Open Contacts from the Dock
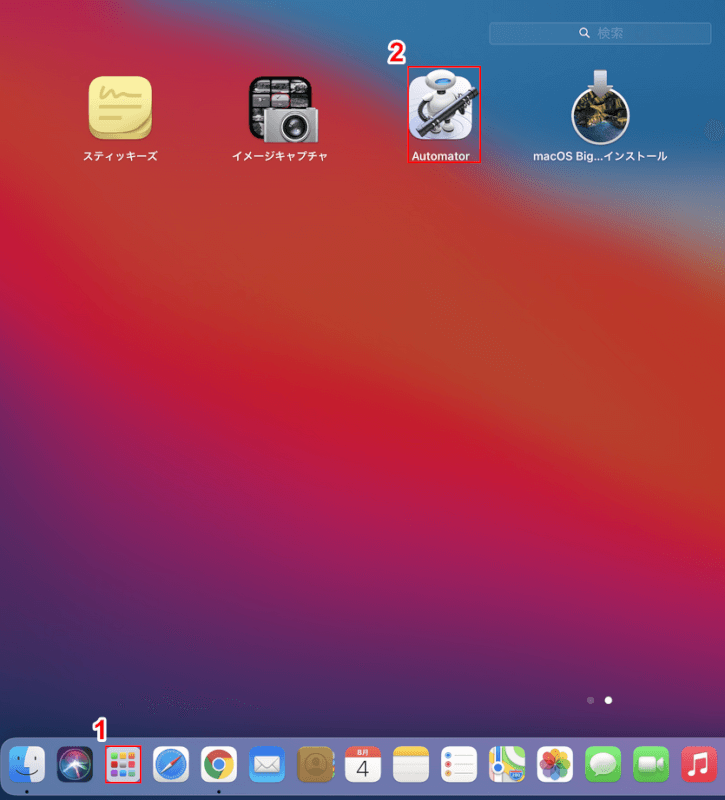 (x=315, y=764)
